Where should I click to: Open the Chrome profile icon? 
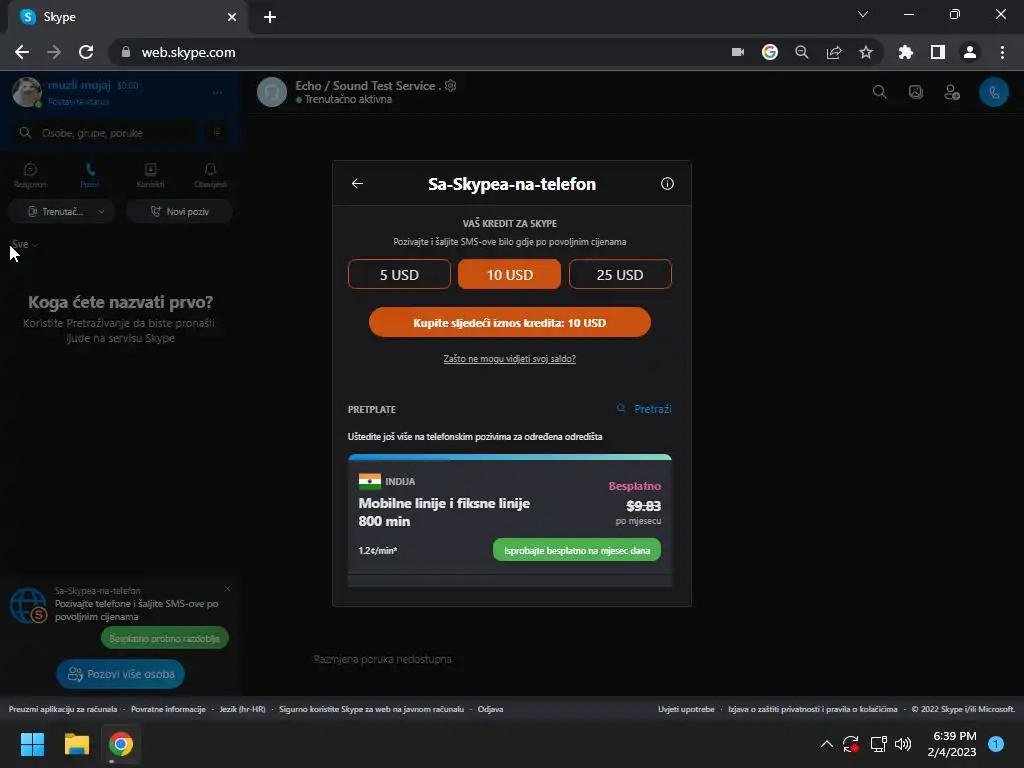click(970, 52)
